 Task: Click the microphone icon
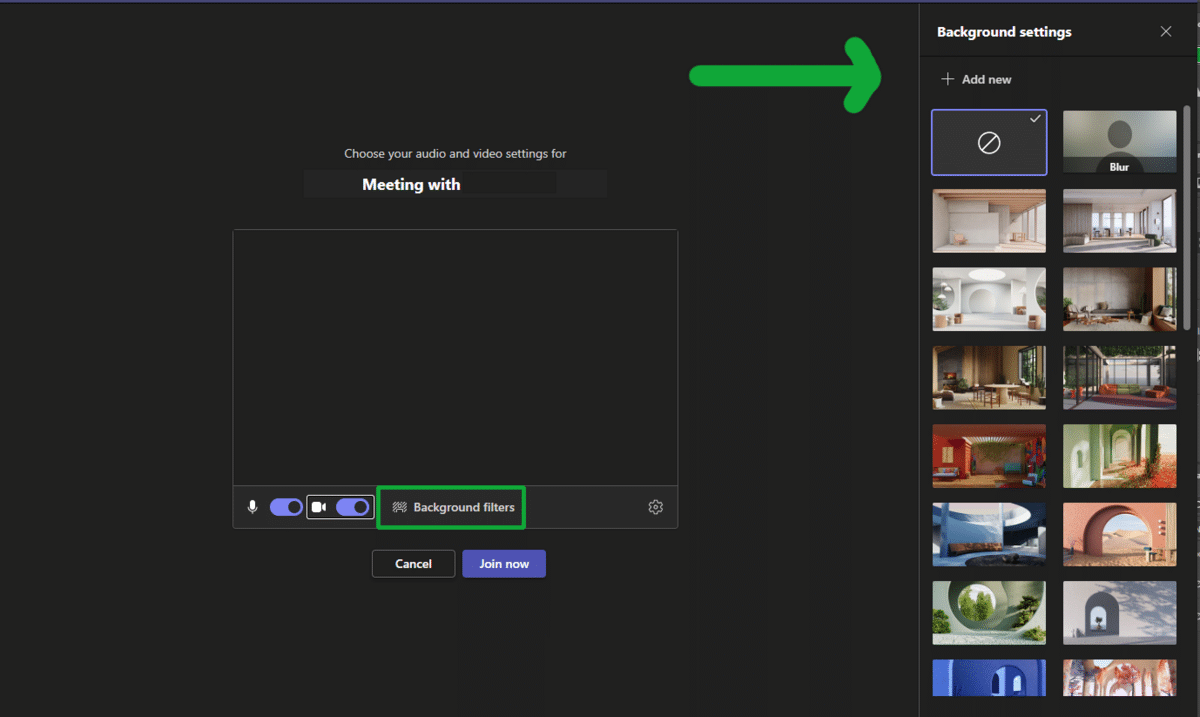click(253, 507)
